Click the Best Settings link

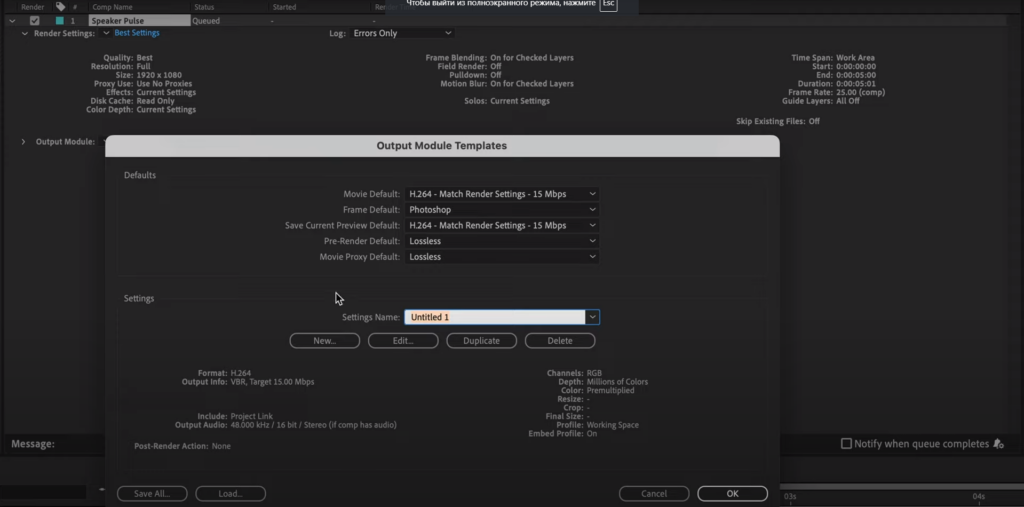point(136,33)
